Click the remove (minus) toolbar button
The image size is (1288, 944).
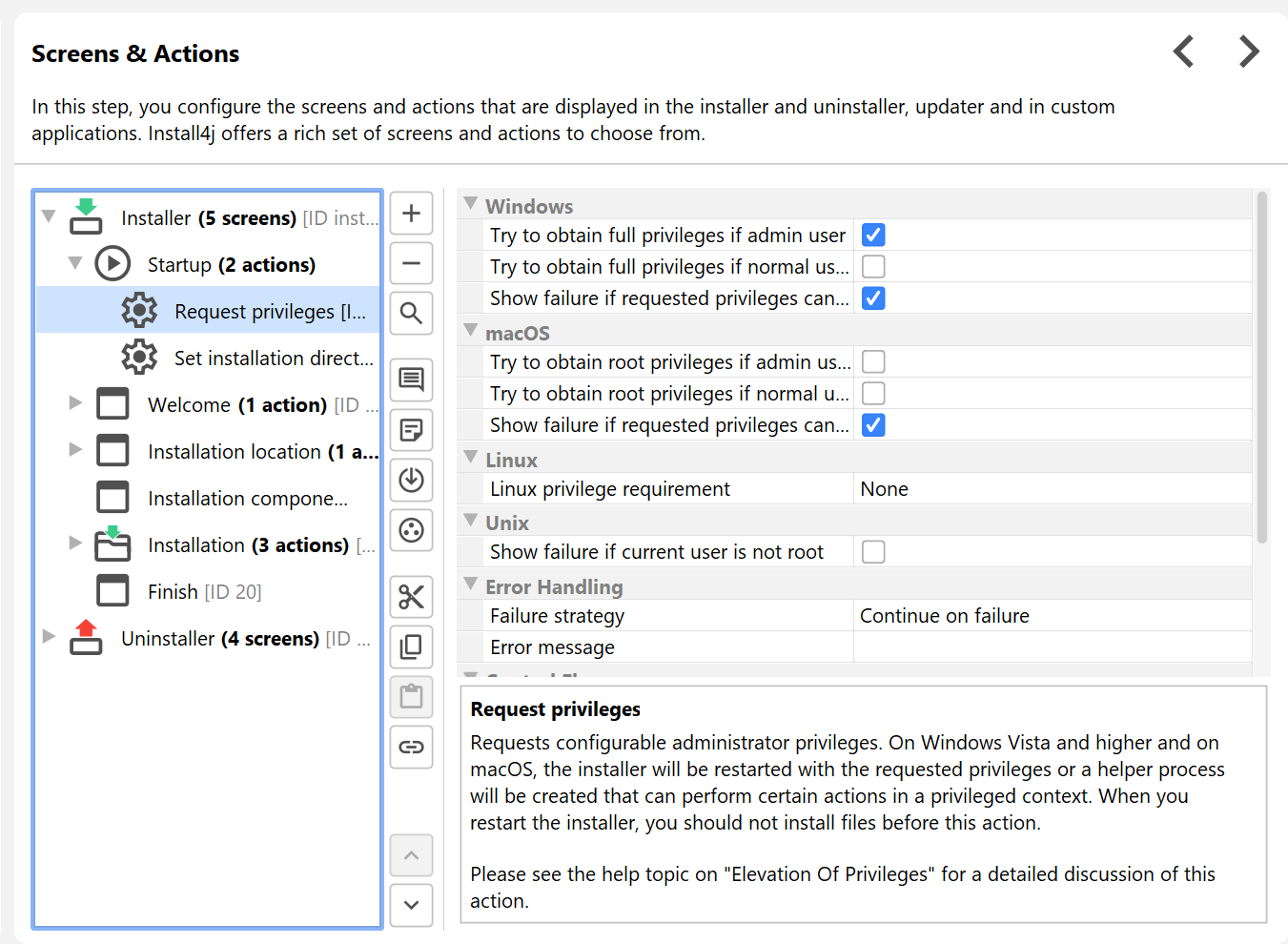pyautogui.click(x=411, y=263)
